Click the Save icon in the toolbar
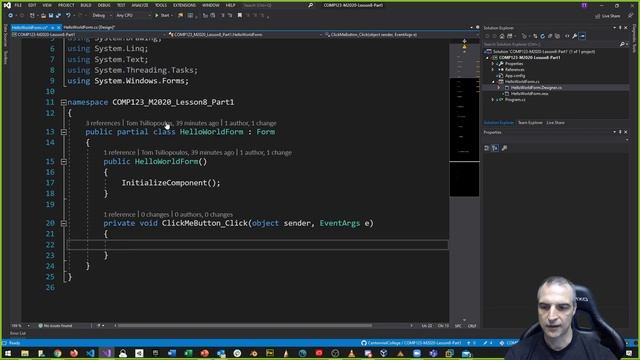 (x=51, y=16)
